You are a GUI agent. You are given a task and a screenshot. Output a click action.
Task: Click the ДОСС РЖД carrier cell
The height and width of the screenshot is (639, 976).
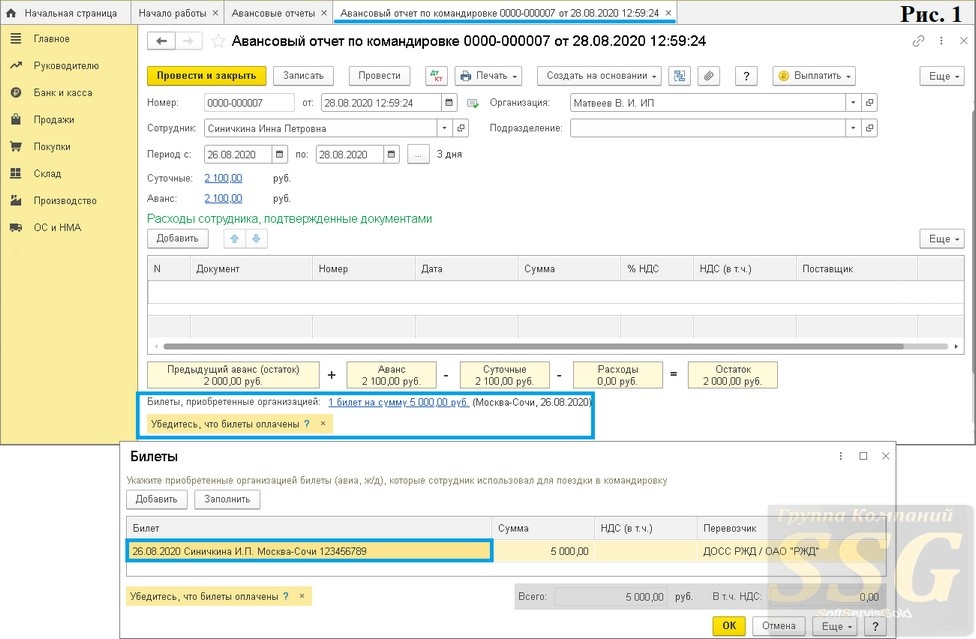(791, 551)
